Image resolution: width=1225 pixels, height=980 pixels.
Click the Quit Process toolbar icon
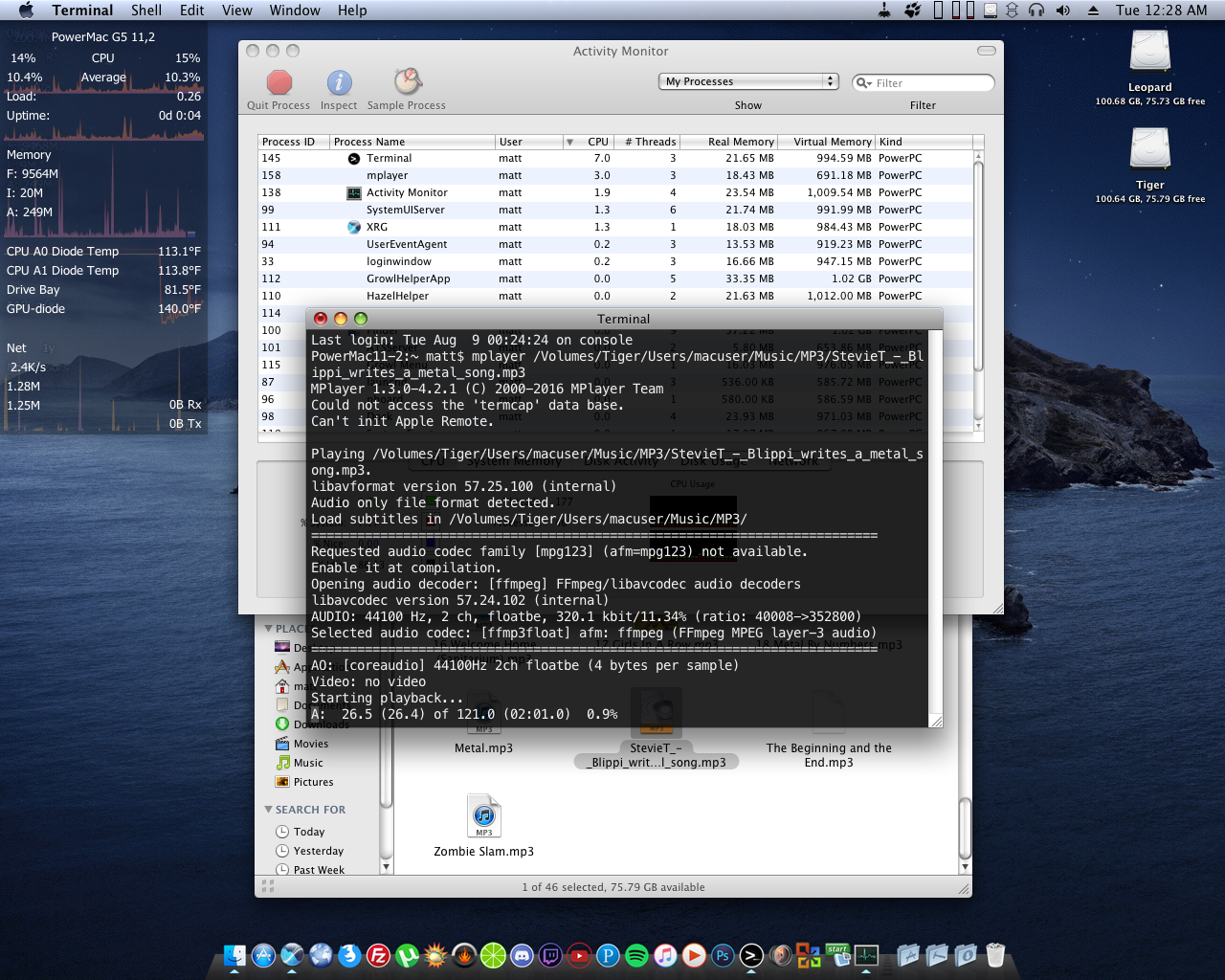click(x=278, y=83)
